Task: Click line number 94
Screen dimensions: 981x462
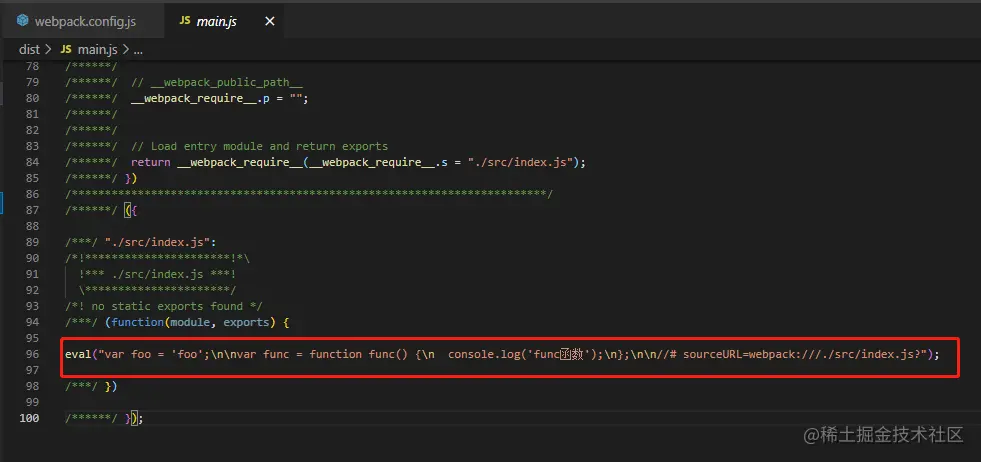Action: pyautogui.click(x=33, y=322)
